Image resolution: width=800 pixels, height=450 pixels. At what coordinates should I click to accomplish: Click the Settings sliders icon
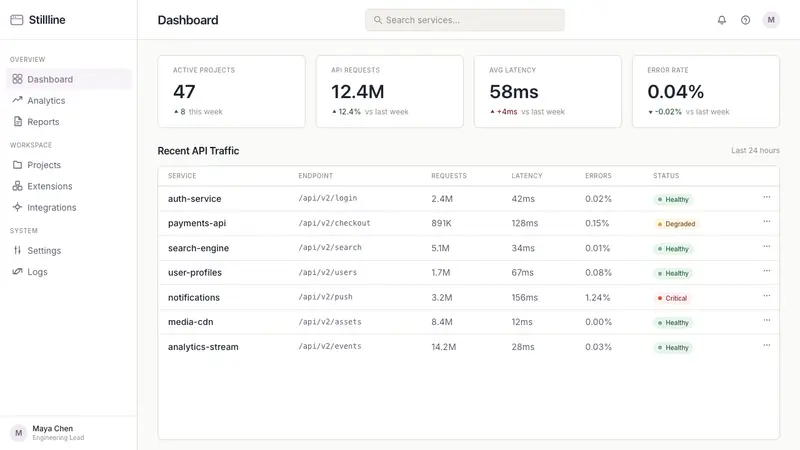17,250
